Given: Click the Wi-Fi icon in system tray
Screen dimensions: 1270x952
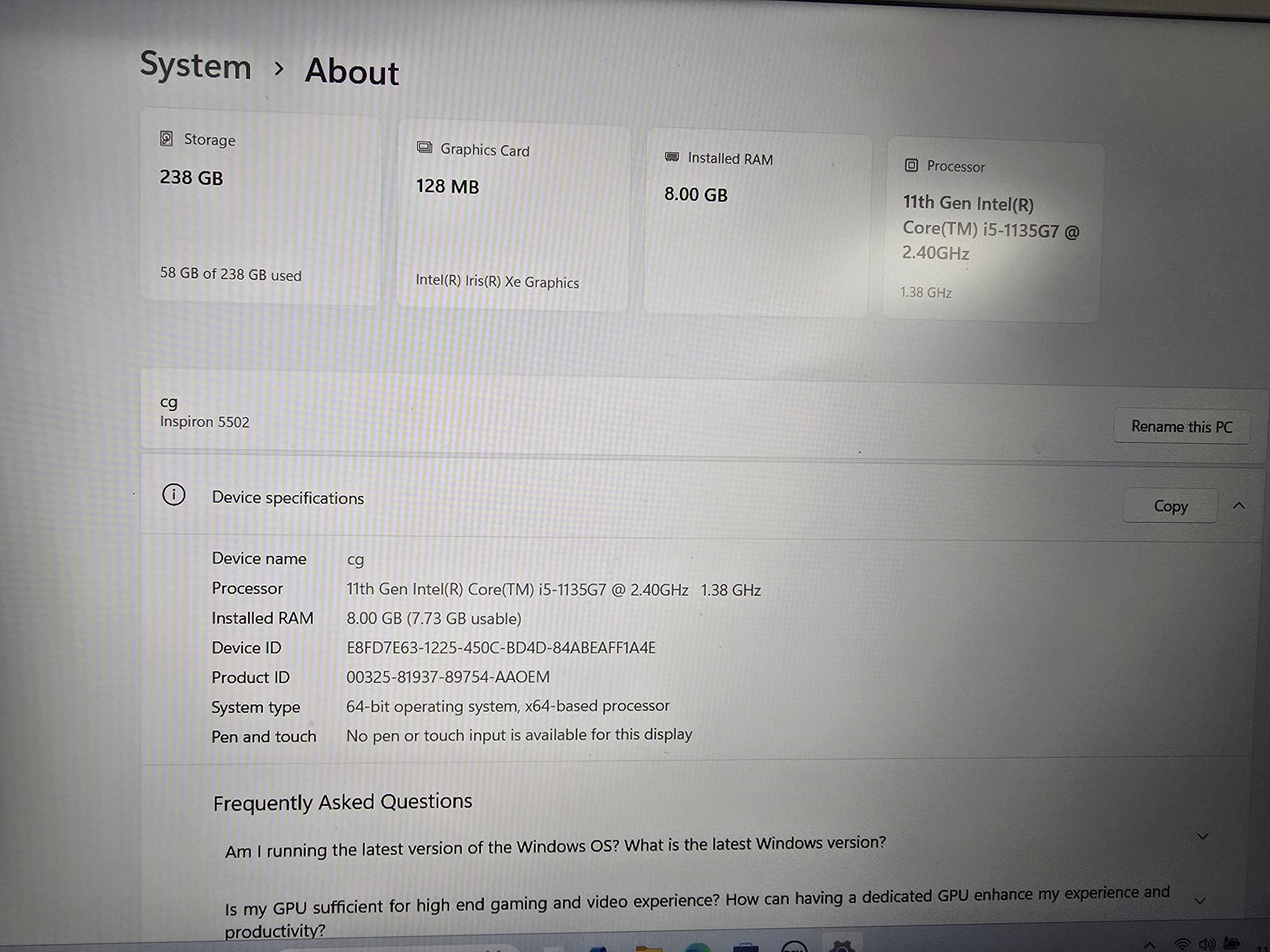Looking at the screenshot, I should [x=1183, y=945].
